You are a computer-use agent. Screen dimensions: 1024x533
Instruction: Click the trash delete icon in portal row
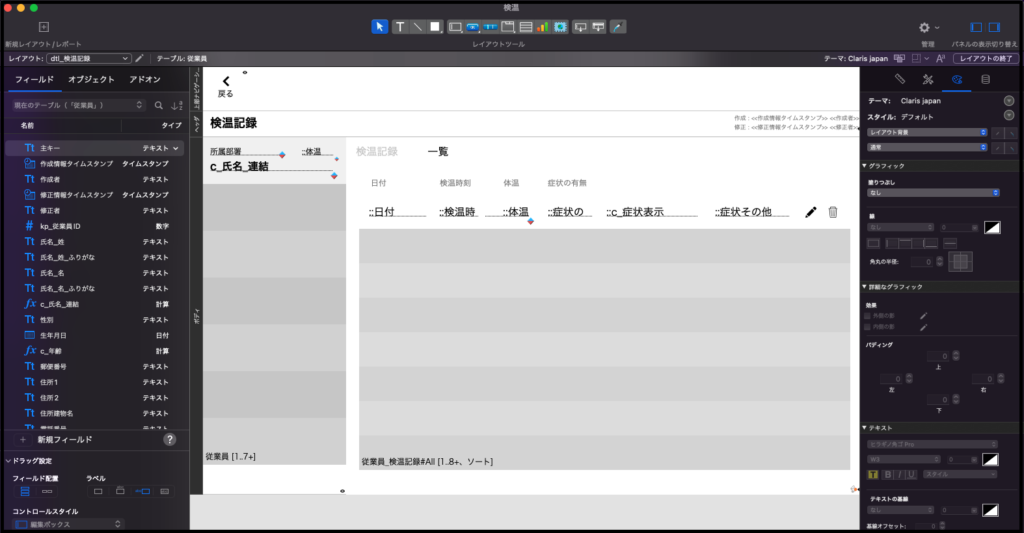tap(833, 212)
